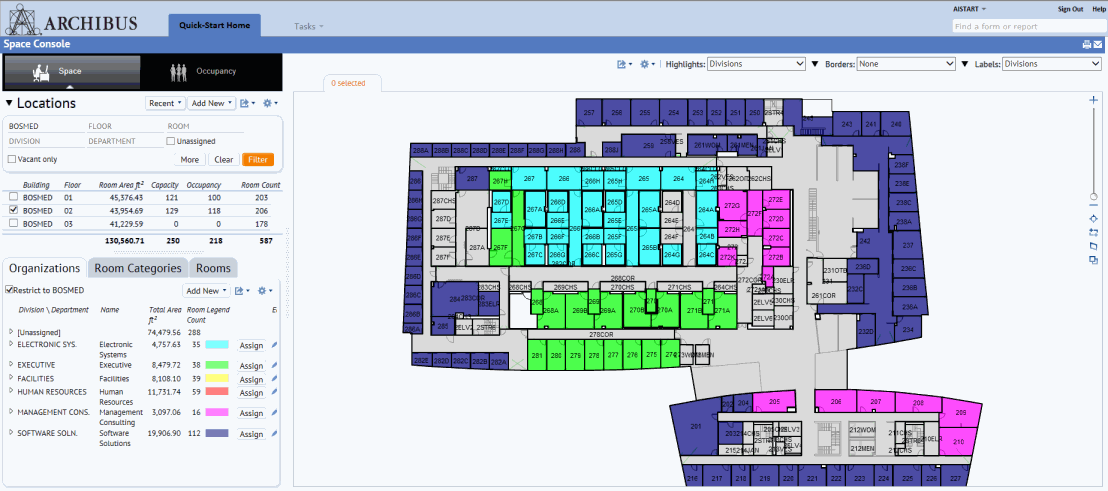Open the Recent dropdown in Locations

[x=165, y=103]
